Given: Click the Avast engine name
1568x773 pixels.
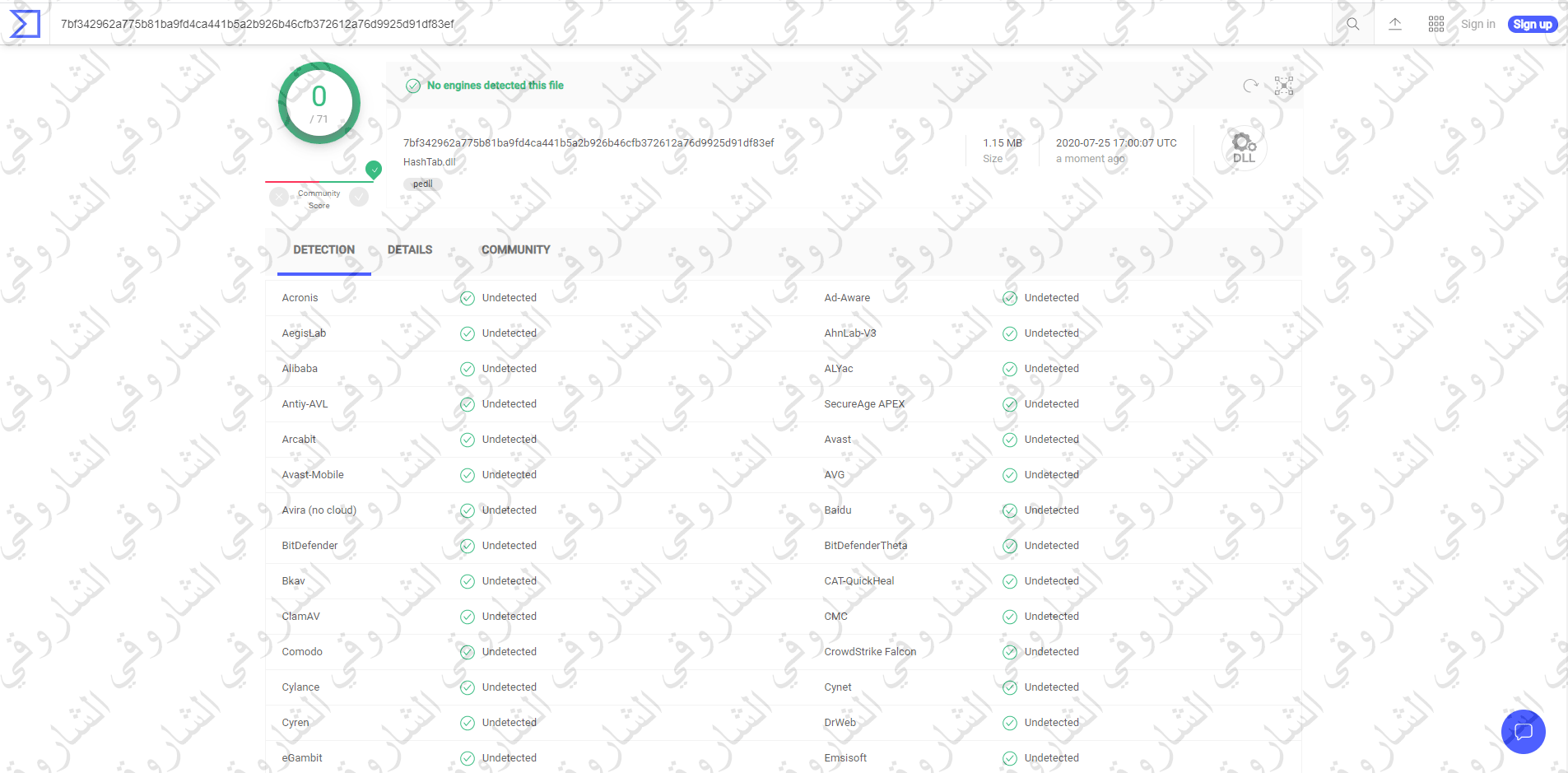Looking at the screenshot, I should pyautogui.click(x=838, y=440).
